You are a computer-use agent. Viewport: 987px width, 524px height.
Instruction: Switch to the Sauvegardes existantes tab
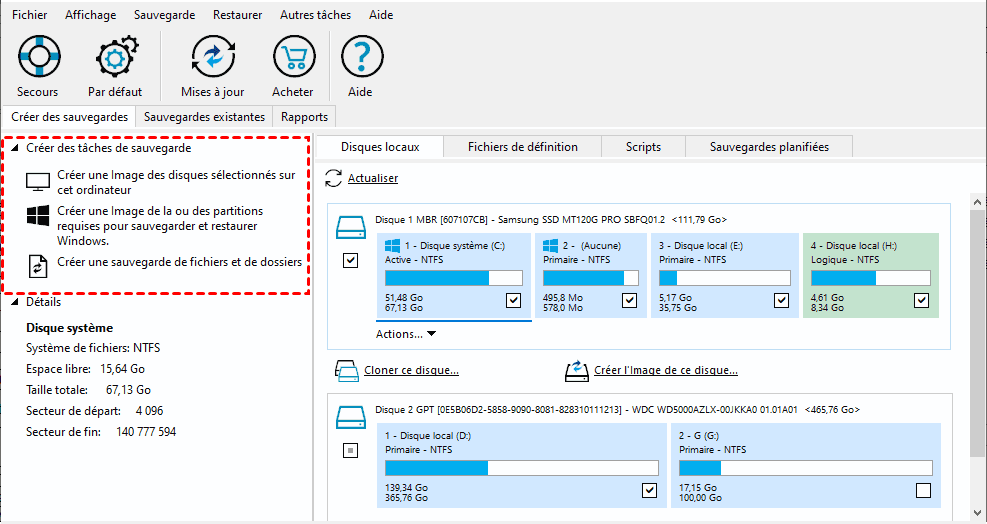pyautogui.click(x=204, y=117)
